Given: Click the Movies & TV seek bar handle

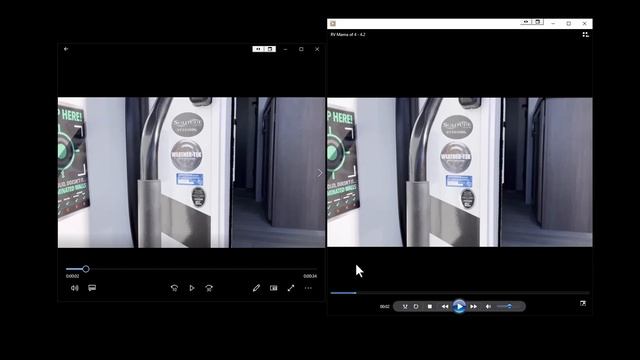Looking at the screenshot, I should [86, 269].
